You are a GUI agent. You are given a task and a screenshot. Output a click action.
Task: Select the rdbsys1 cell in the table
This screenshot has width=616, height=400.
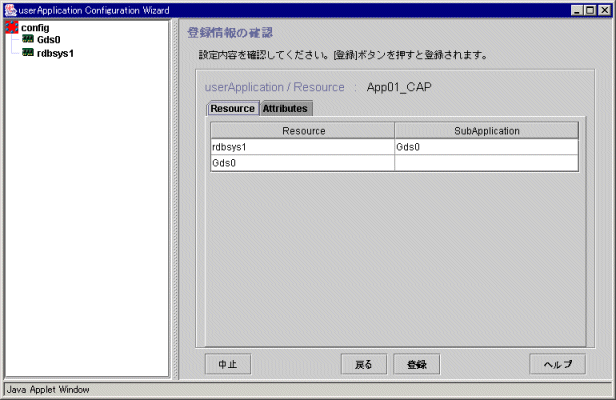point(302,147)
